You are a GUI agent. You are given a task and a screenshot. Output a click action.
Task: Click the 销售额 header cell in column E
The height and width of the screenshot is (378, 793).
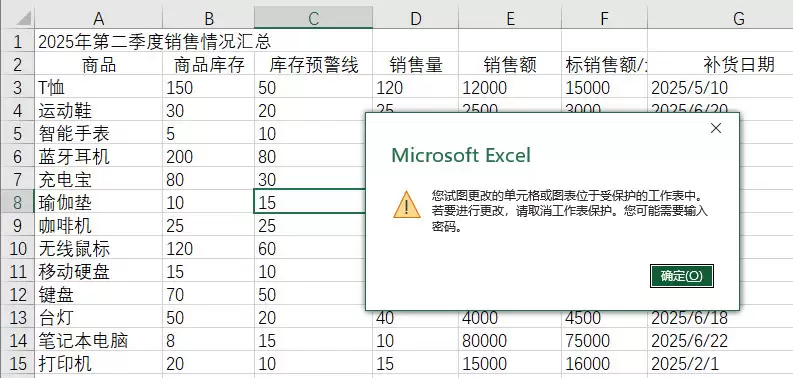510,64
